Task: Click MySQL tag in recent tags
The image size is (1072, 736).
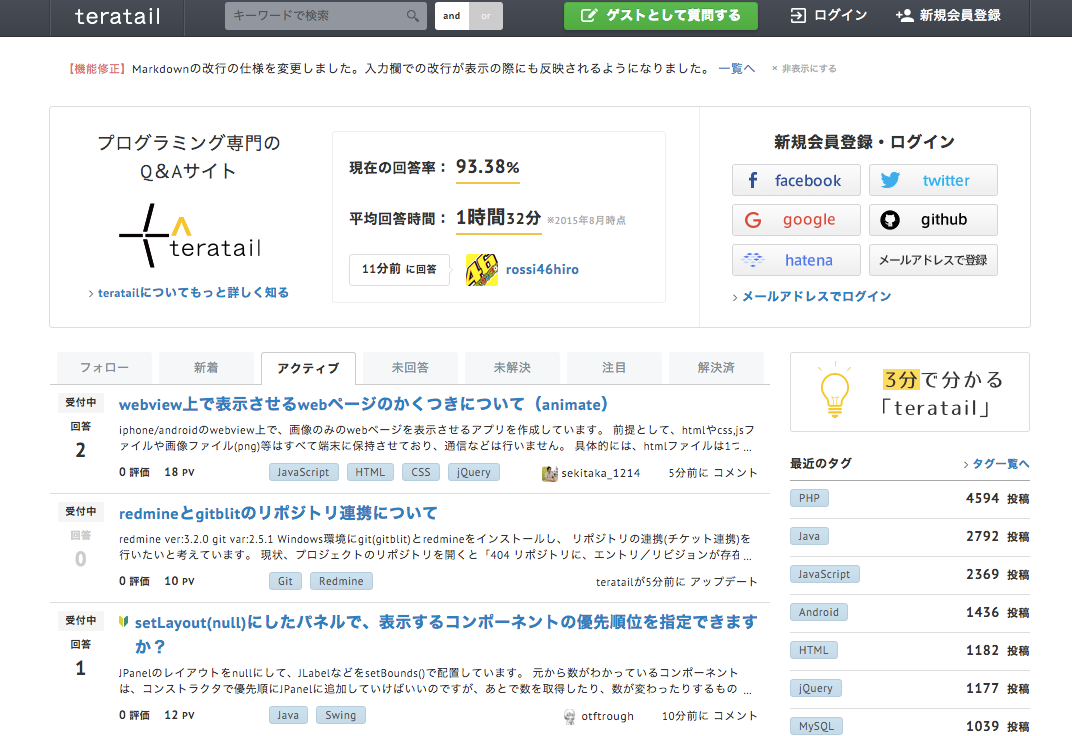Action: click(x=816, y=726)
